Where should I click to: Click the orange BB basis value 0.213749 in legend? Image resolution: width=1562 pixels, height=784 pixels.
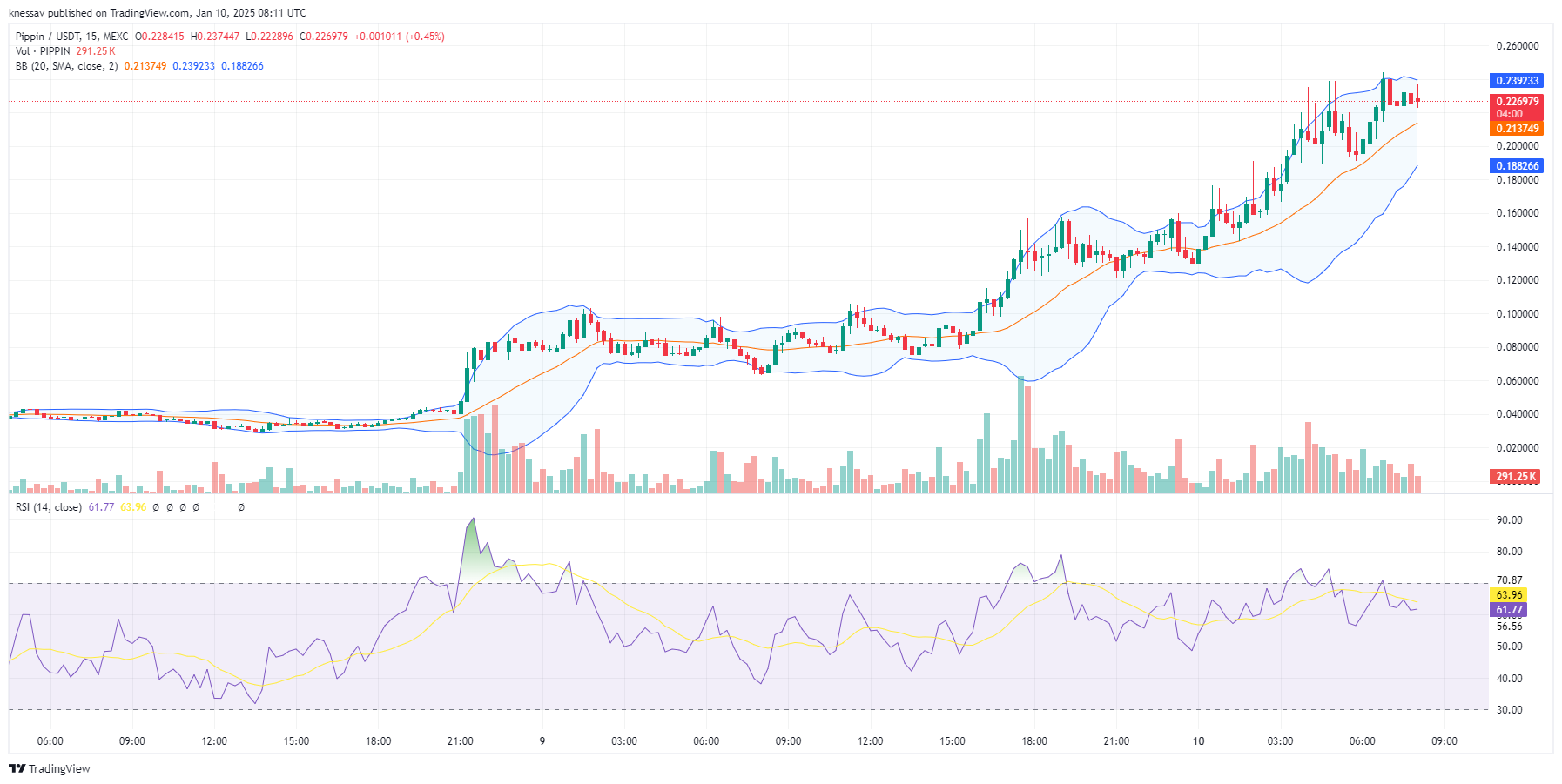click(145, 66)
